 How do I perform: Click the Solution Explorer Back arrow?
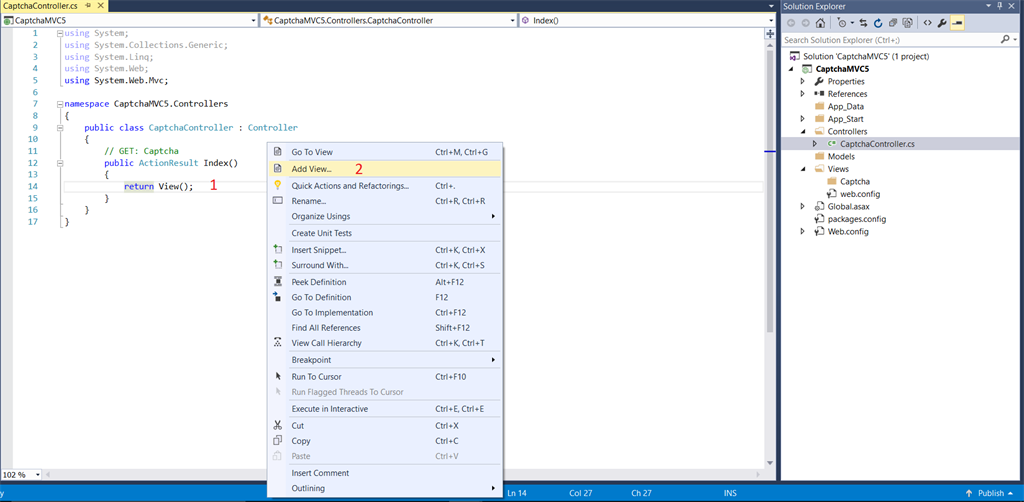tap(791, 23)
